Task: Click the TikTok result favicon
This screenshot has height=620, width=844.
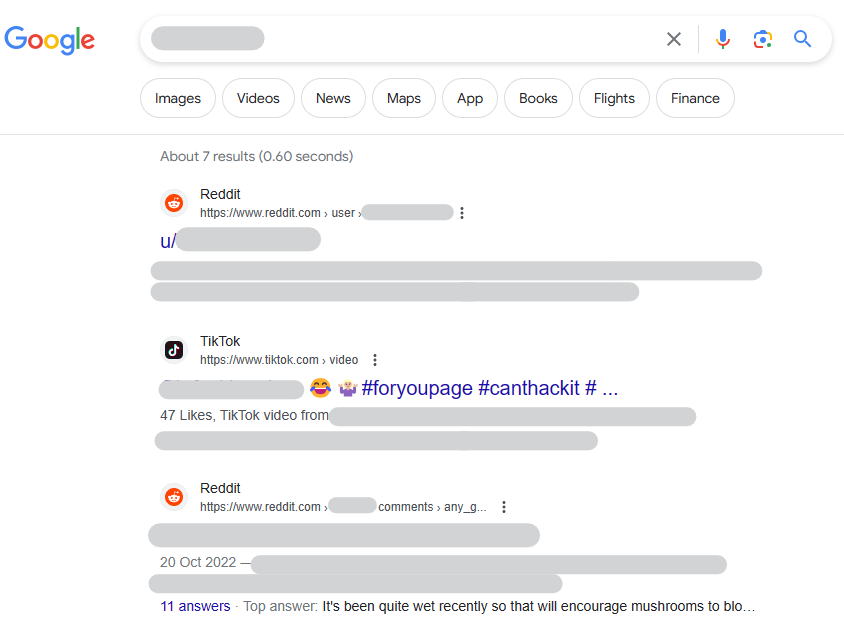Action: [174, 350]
